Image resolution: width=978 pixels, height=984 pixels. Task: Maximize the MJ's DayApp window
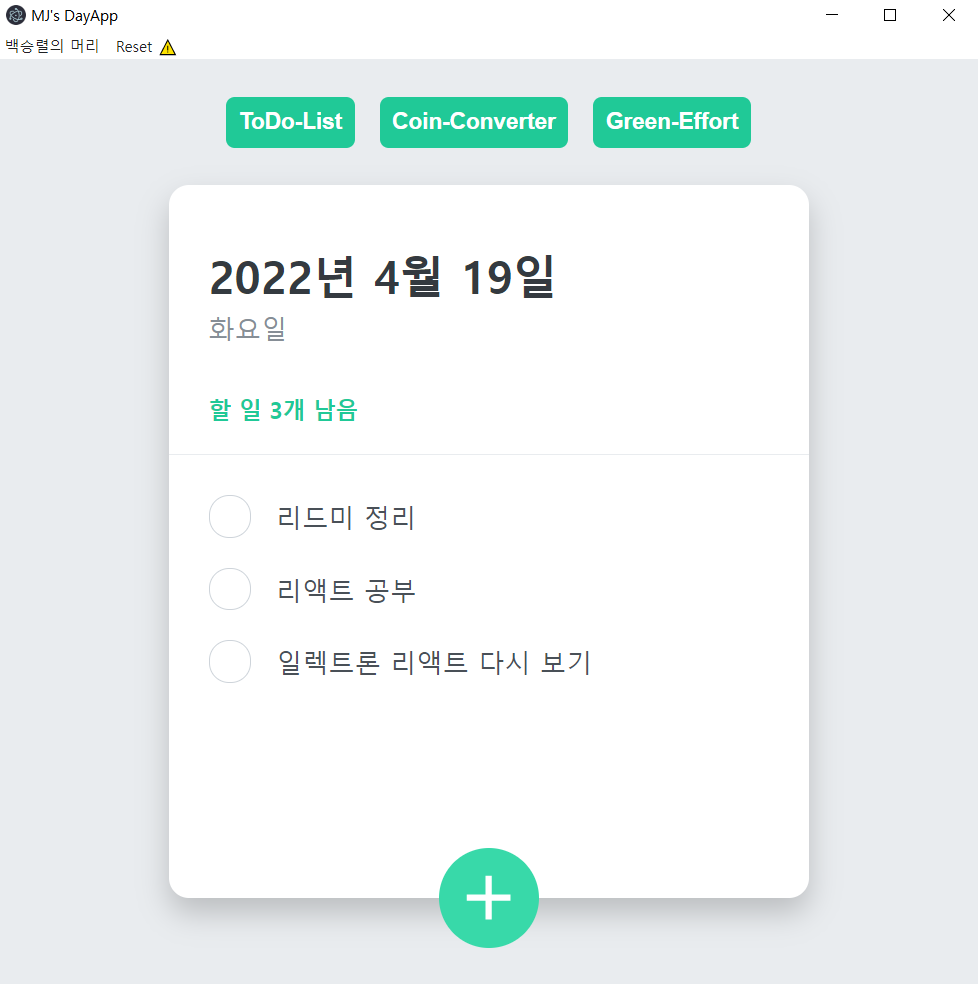point(890,15)
